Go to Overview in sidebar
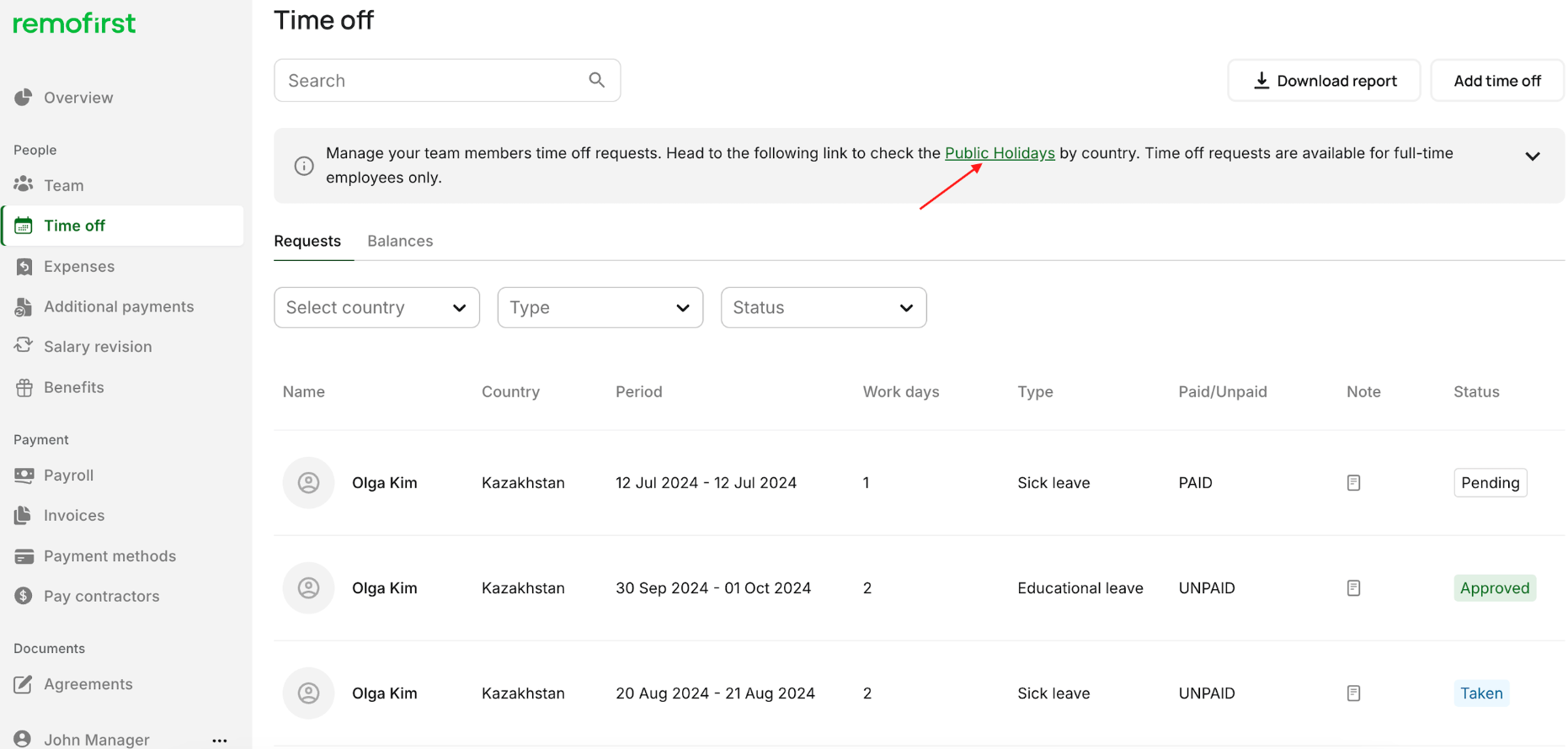Screen dimensions: 1568x749 (x=78, y=98)
